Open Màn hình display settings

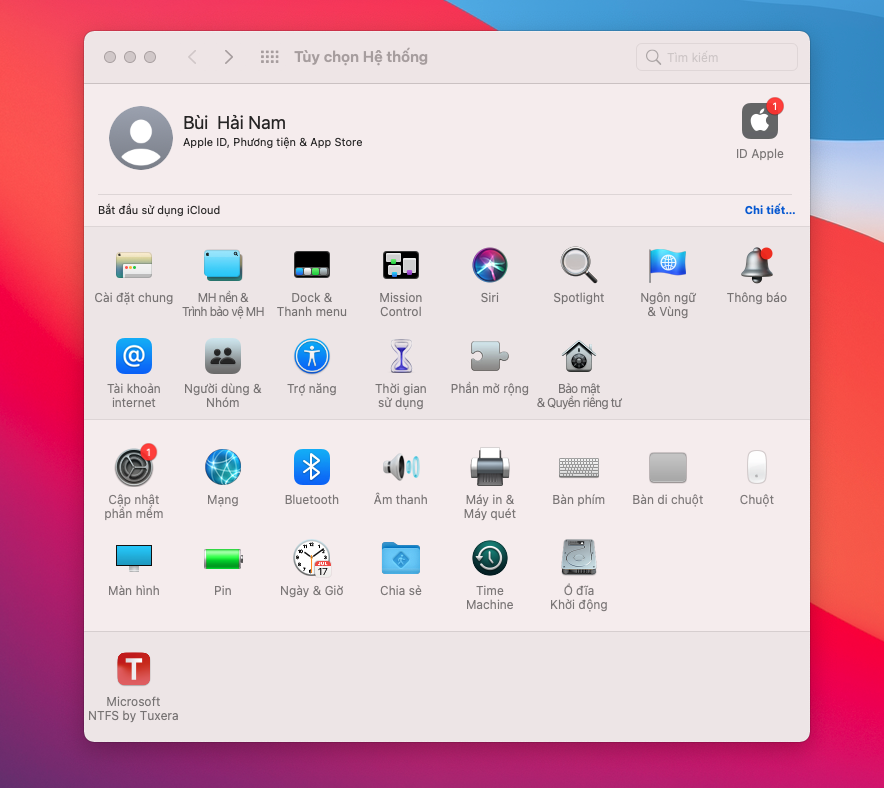134,558
